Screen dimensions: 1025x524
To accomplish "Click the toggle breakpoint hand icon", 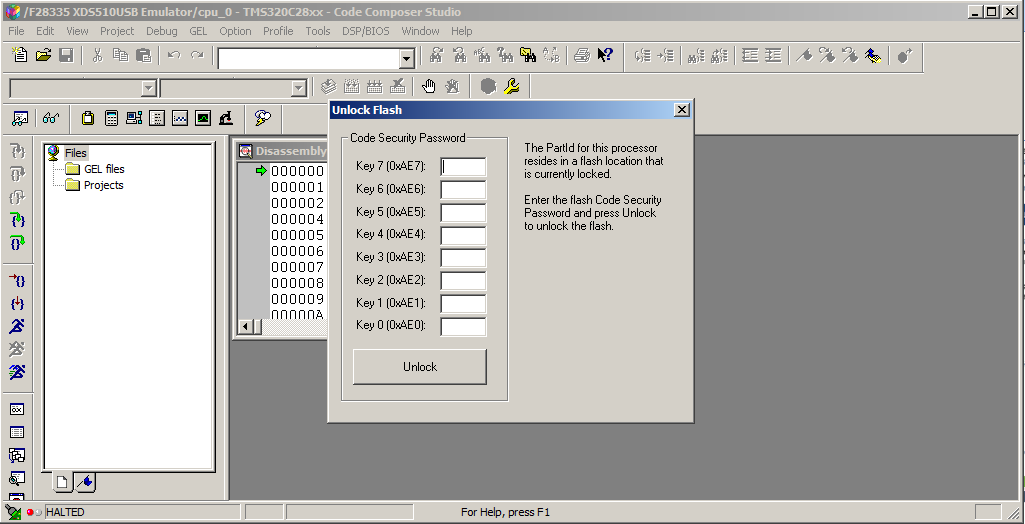I will tap(429, 86).
